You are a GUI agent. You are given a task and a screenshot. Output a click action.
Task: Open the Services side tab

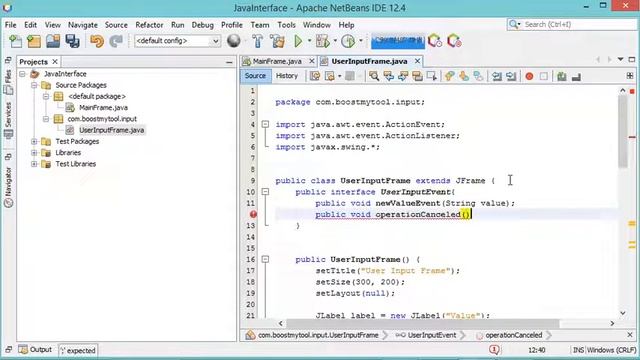tap(9, 120)
